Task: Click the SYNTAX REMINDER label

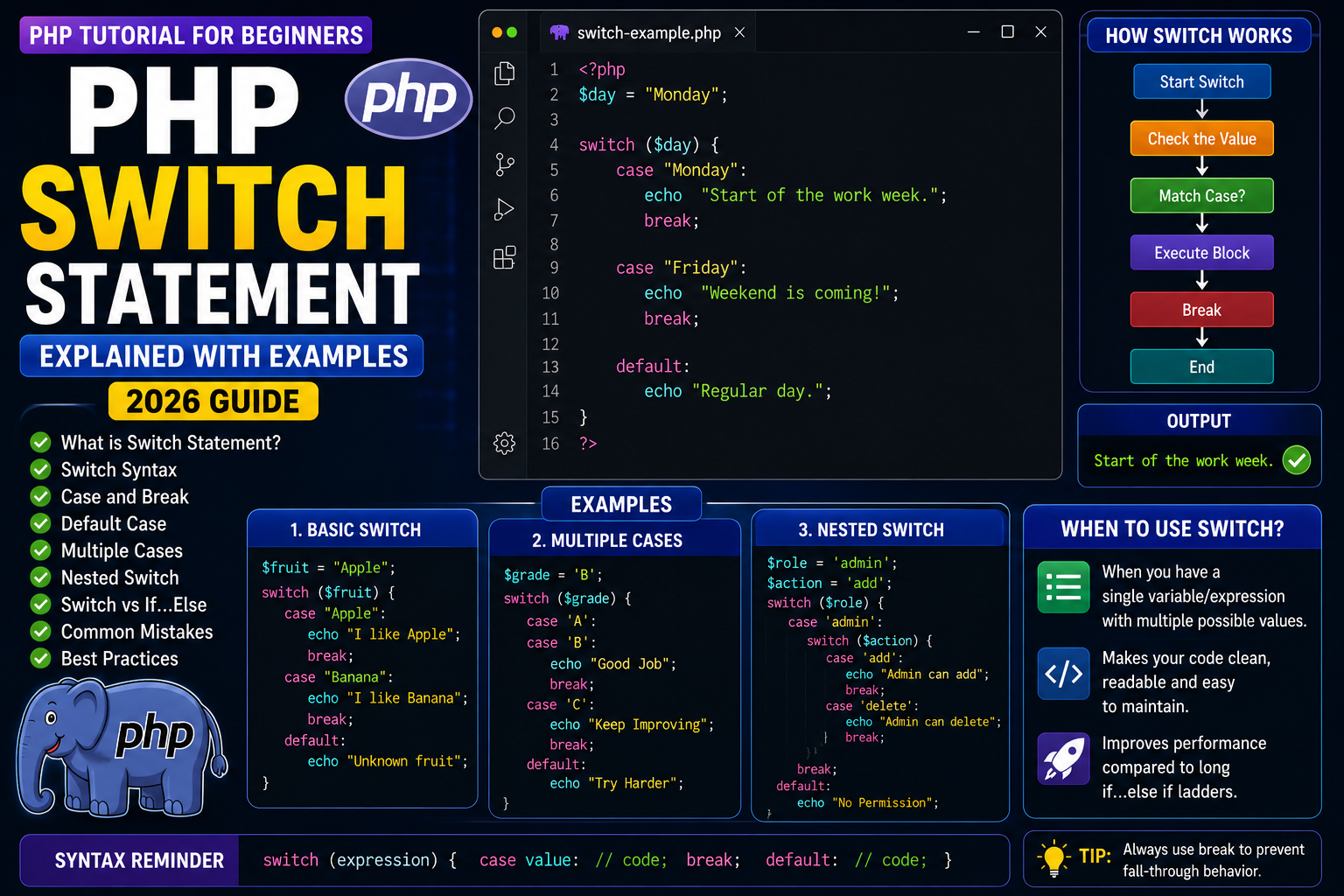Action: 139,860
